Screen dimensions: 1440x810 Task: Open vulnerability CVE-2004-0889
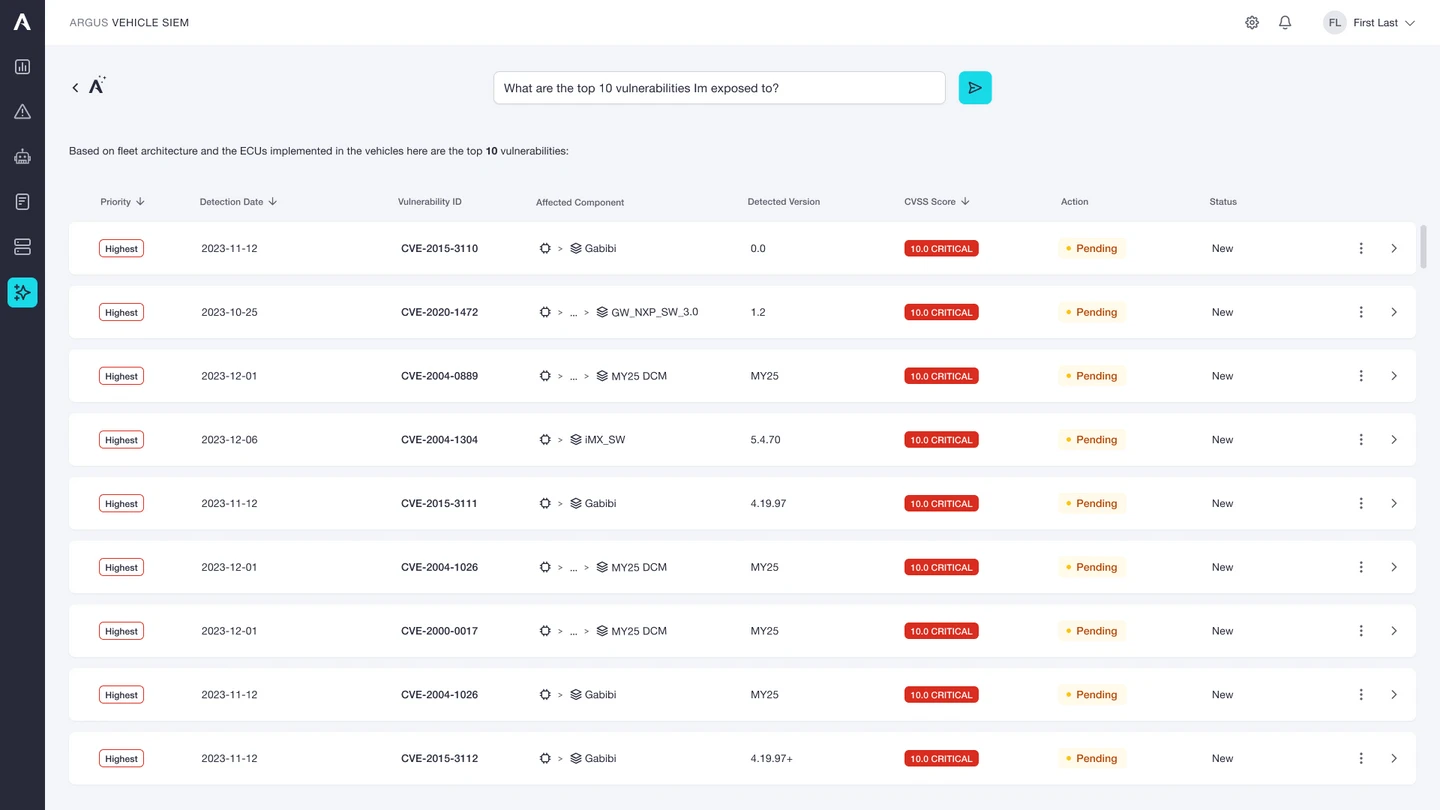click(439, 376)
